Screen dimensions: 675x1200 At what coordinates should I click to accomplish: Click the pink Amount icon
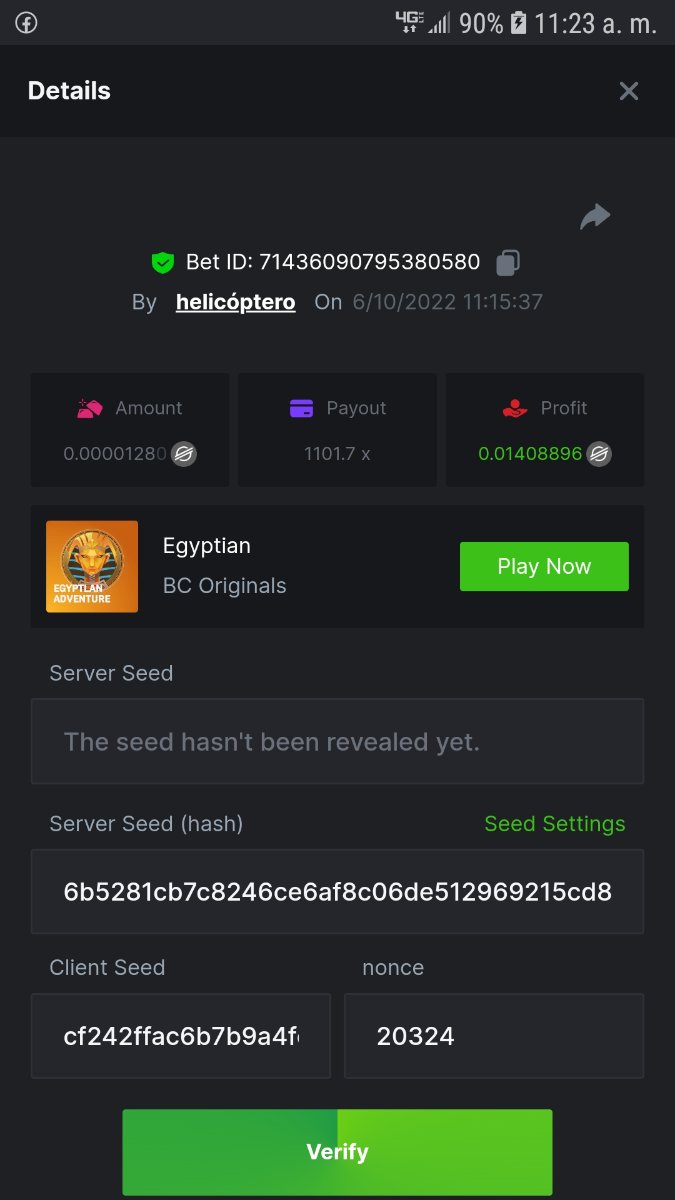pos(90,408)
